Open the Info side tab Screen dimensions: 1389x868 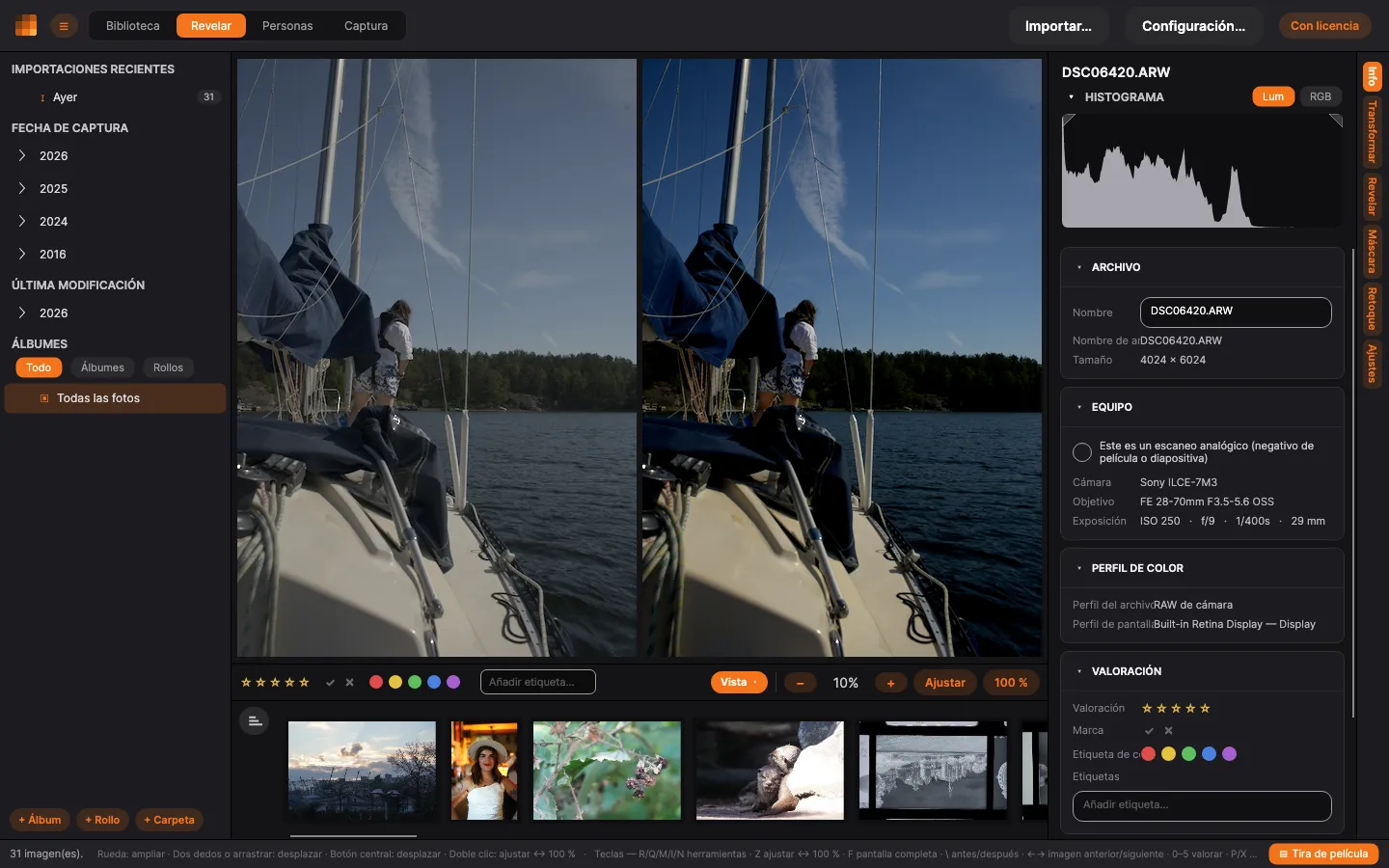point(1372,76)
